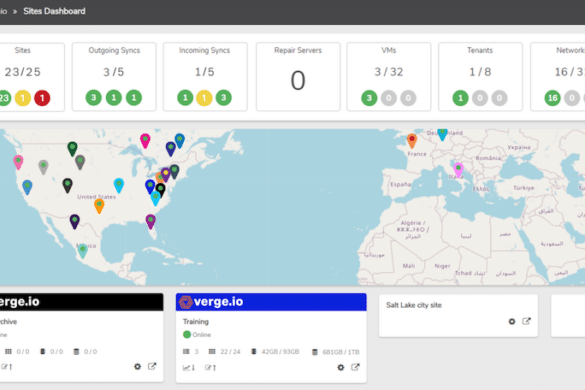Select the orange map pin over France
The image size is (585, 390).
tap(412, 141)
